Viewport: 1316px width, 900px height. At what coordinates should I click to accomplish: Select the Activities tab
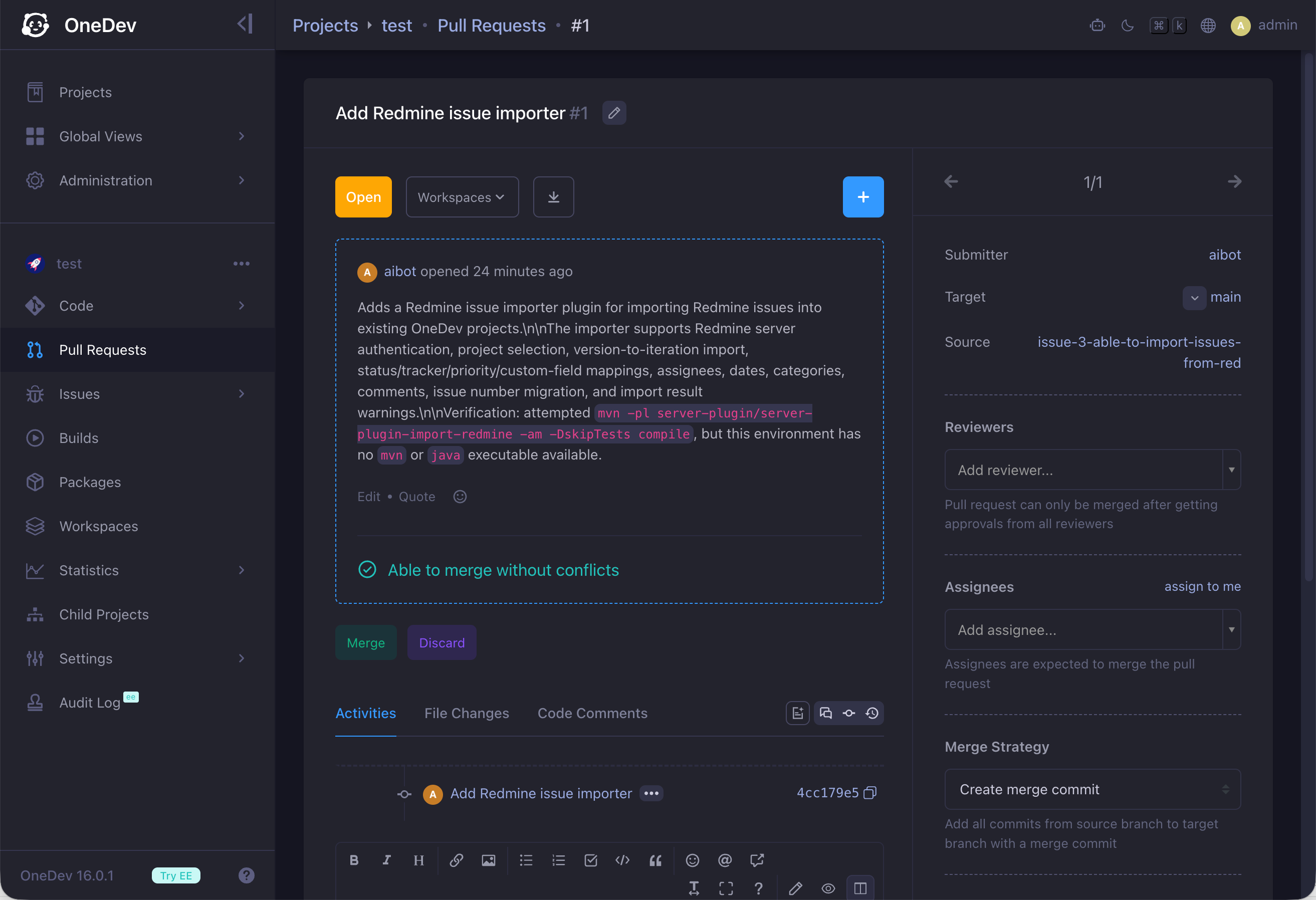(x=366, y=713)
